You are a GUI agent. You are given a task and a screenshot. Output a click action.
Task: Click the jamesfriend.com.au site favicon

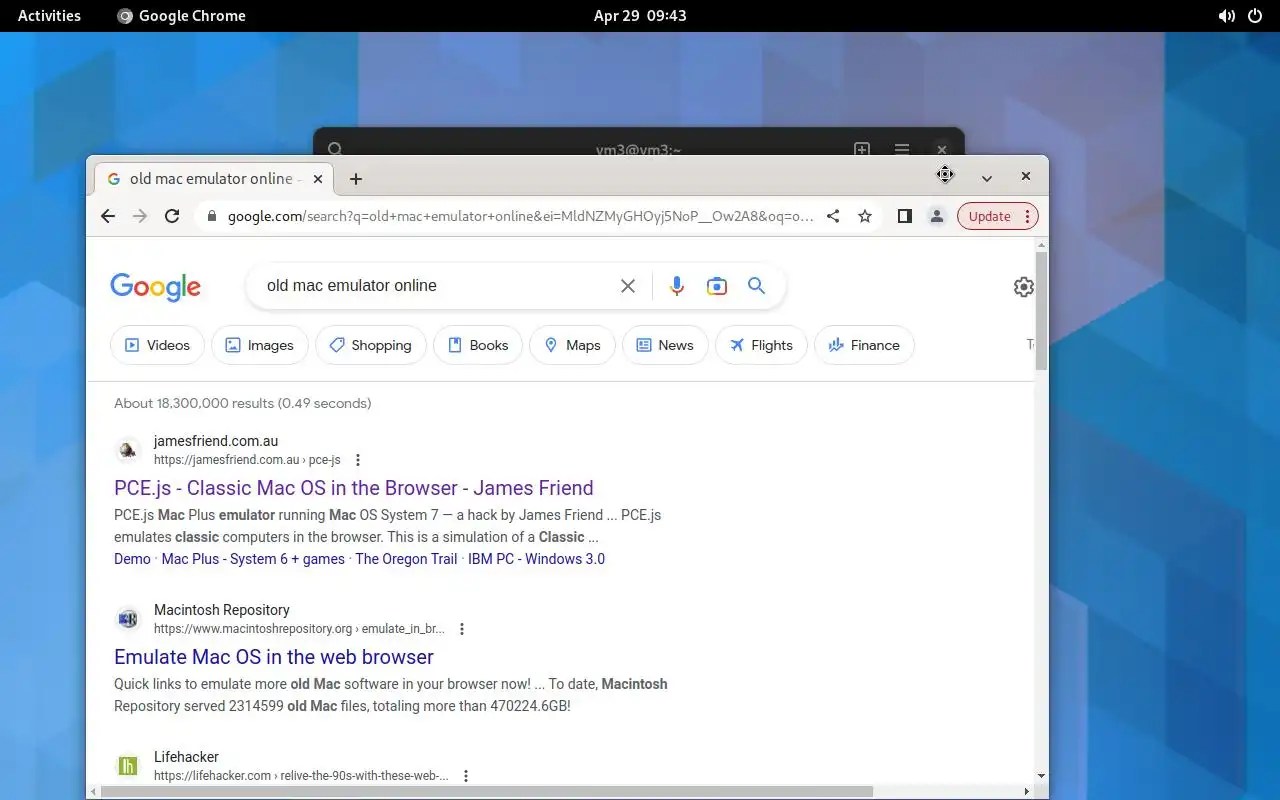[x=128, y=450]
